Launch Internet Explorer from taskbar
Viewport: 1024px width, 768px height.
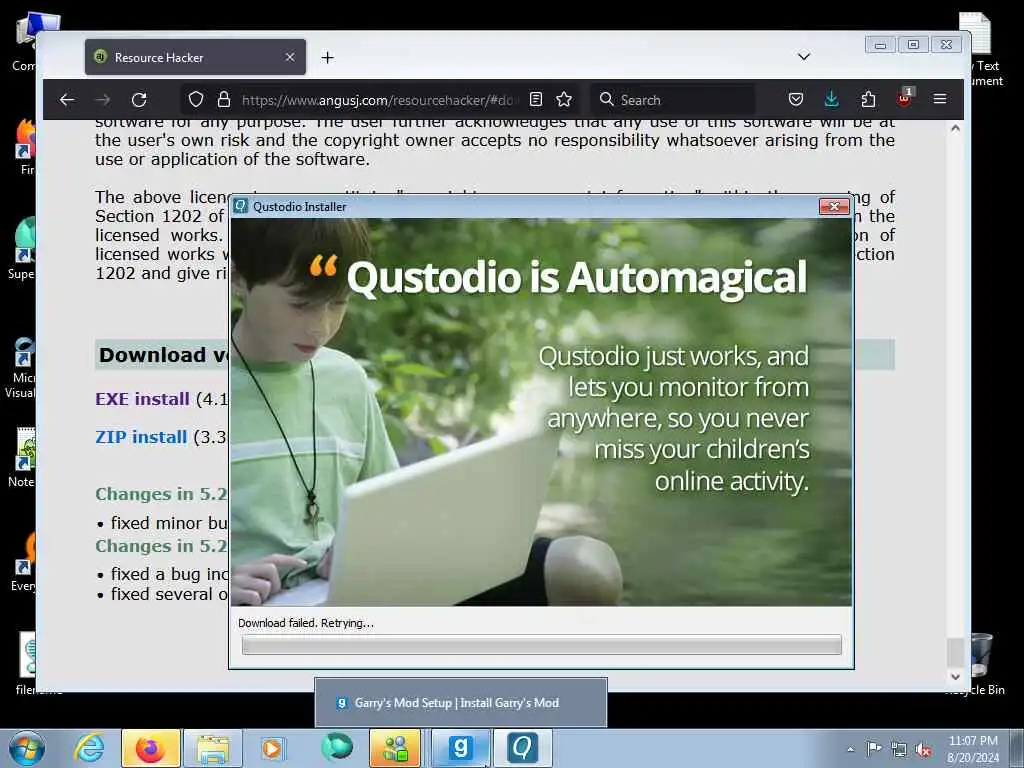89,748
